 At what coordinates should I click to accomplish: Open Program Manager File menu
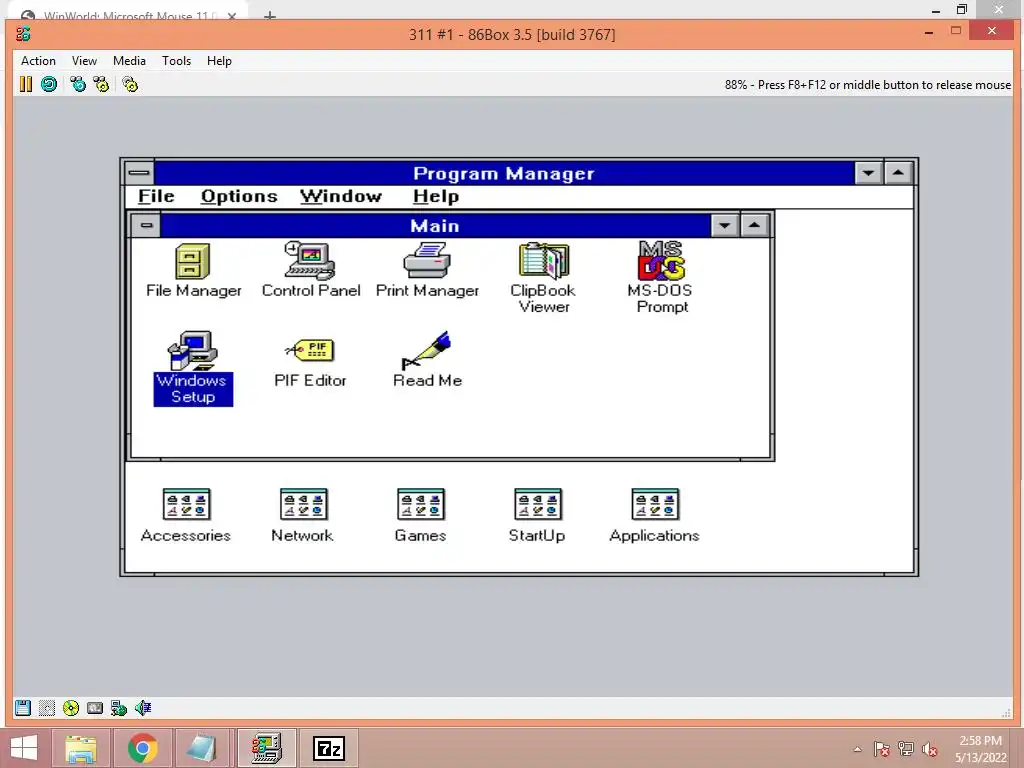pyautogui.click(x=156, y=196)
